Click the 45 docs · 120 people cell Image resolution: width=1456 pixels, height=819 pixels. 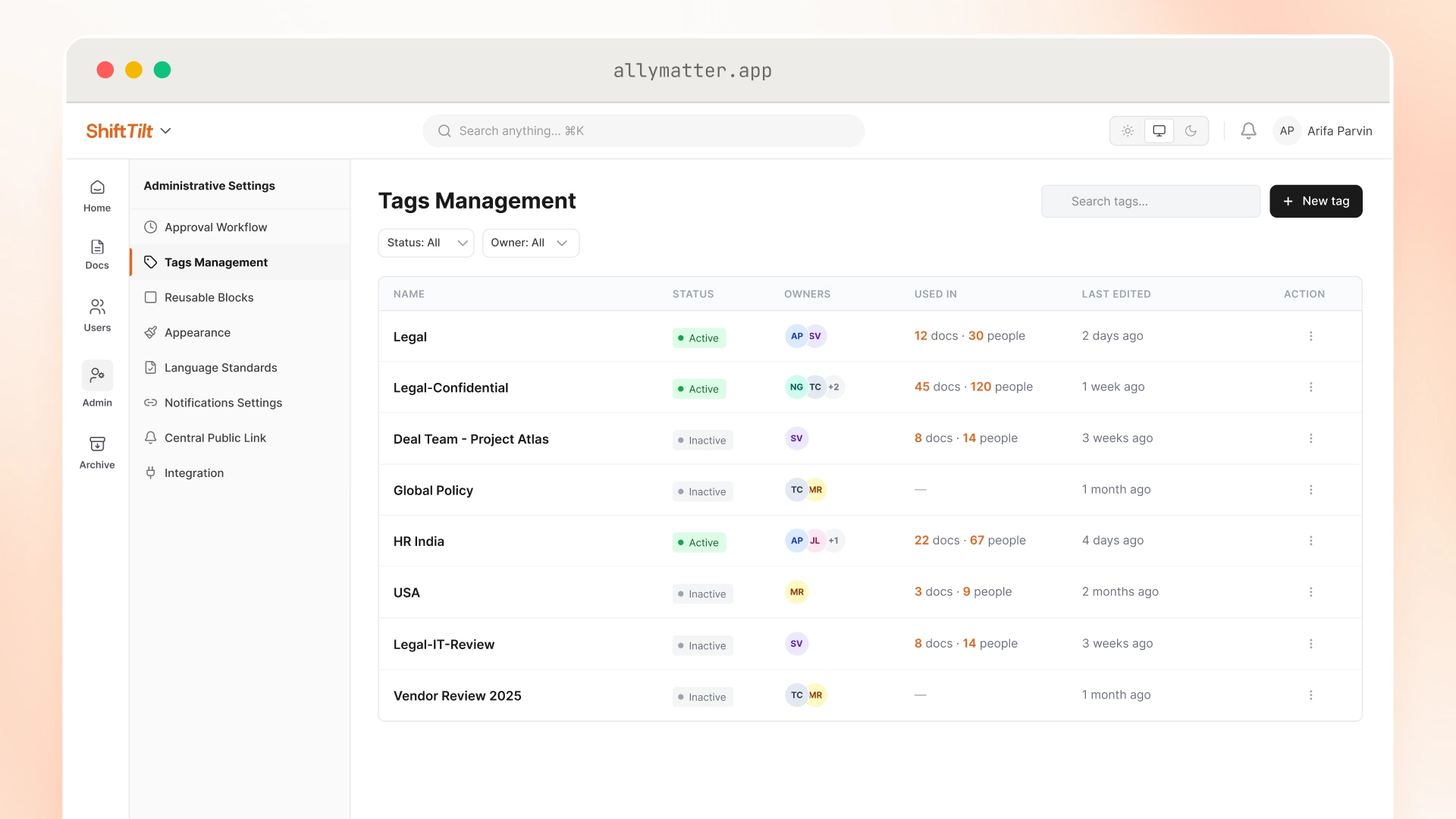(x=973, y=387)
